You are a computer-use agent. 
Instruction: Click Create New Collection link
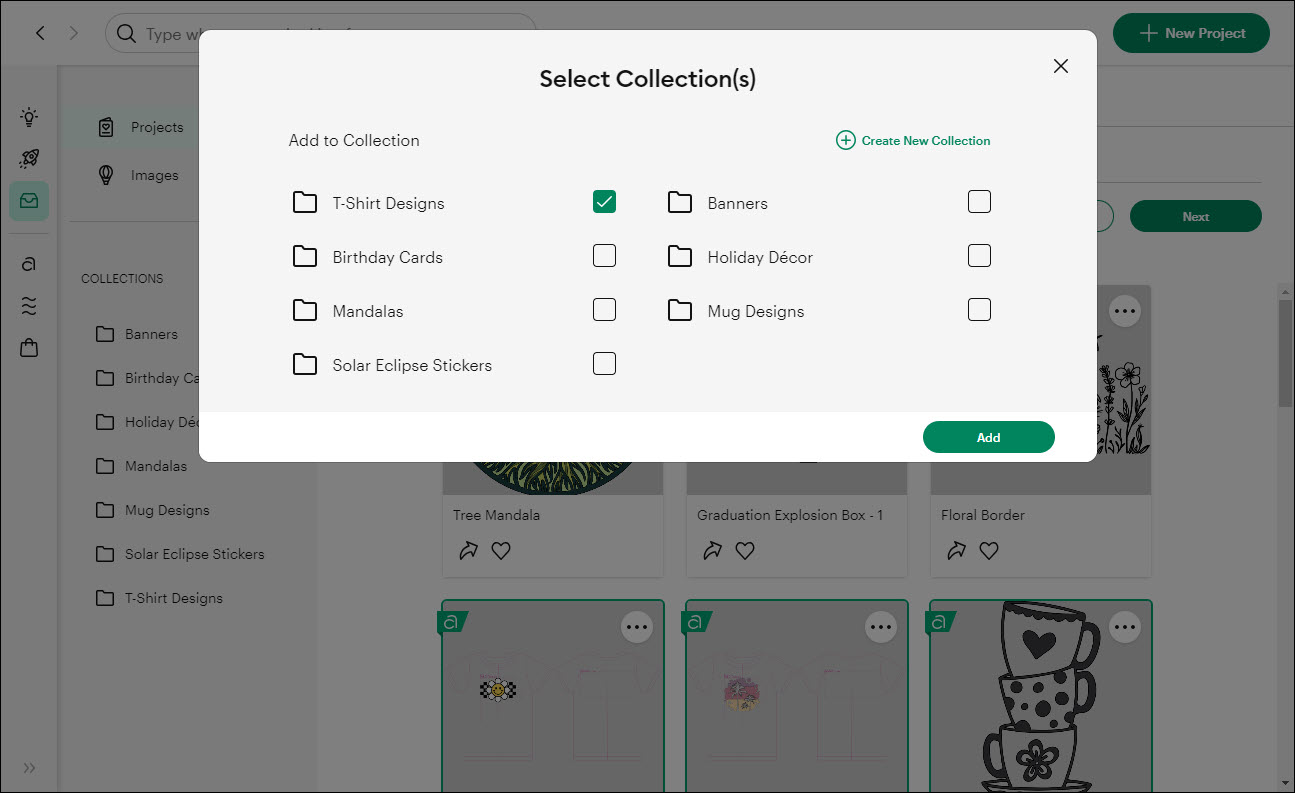click(x=913, y=141)
